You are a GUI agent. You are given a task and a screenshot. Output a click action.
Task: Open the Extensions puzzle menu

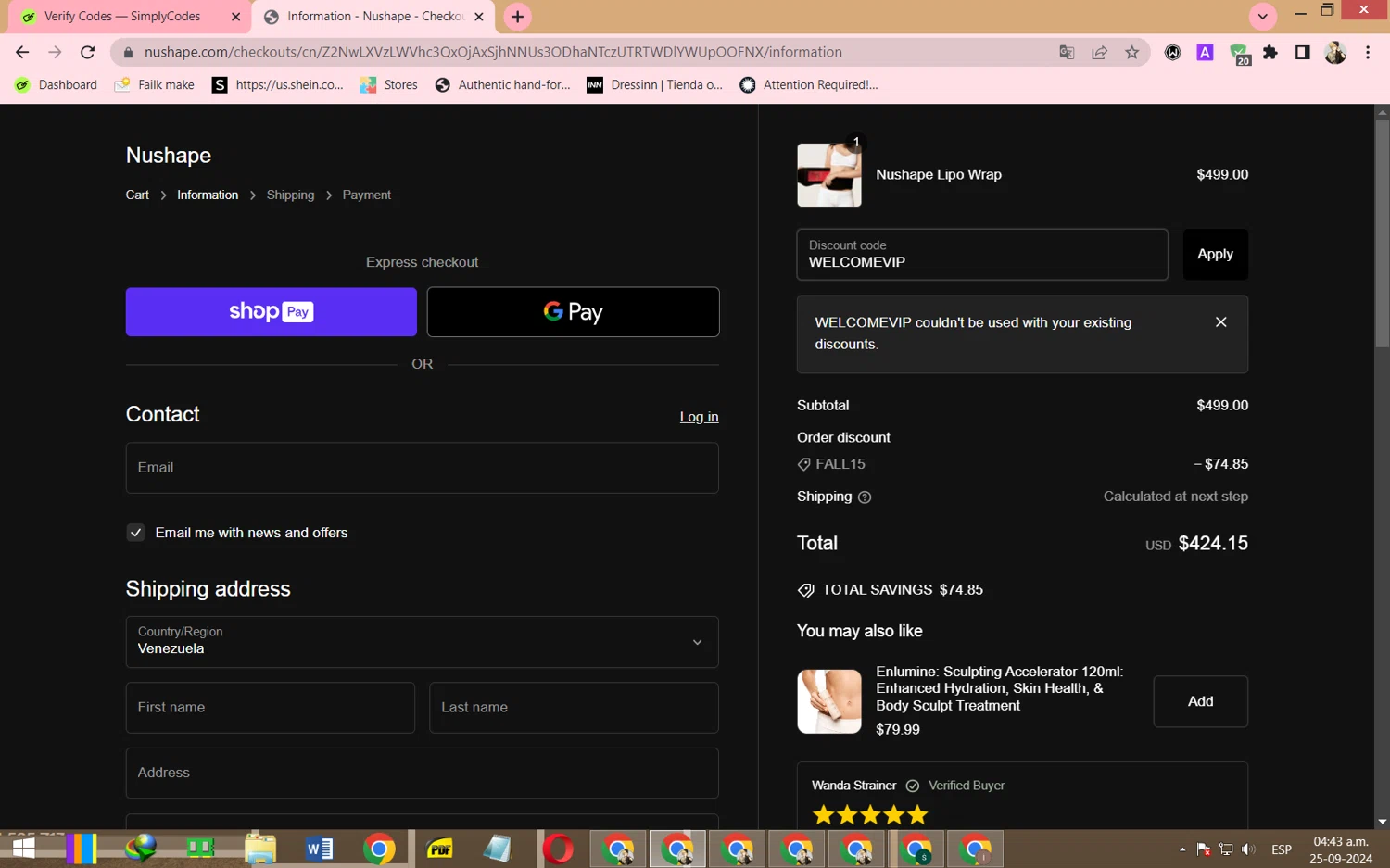click(x=1270, y=53)
